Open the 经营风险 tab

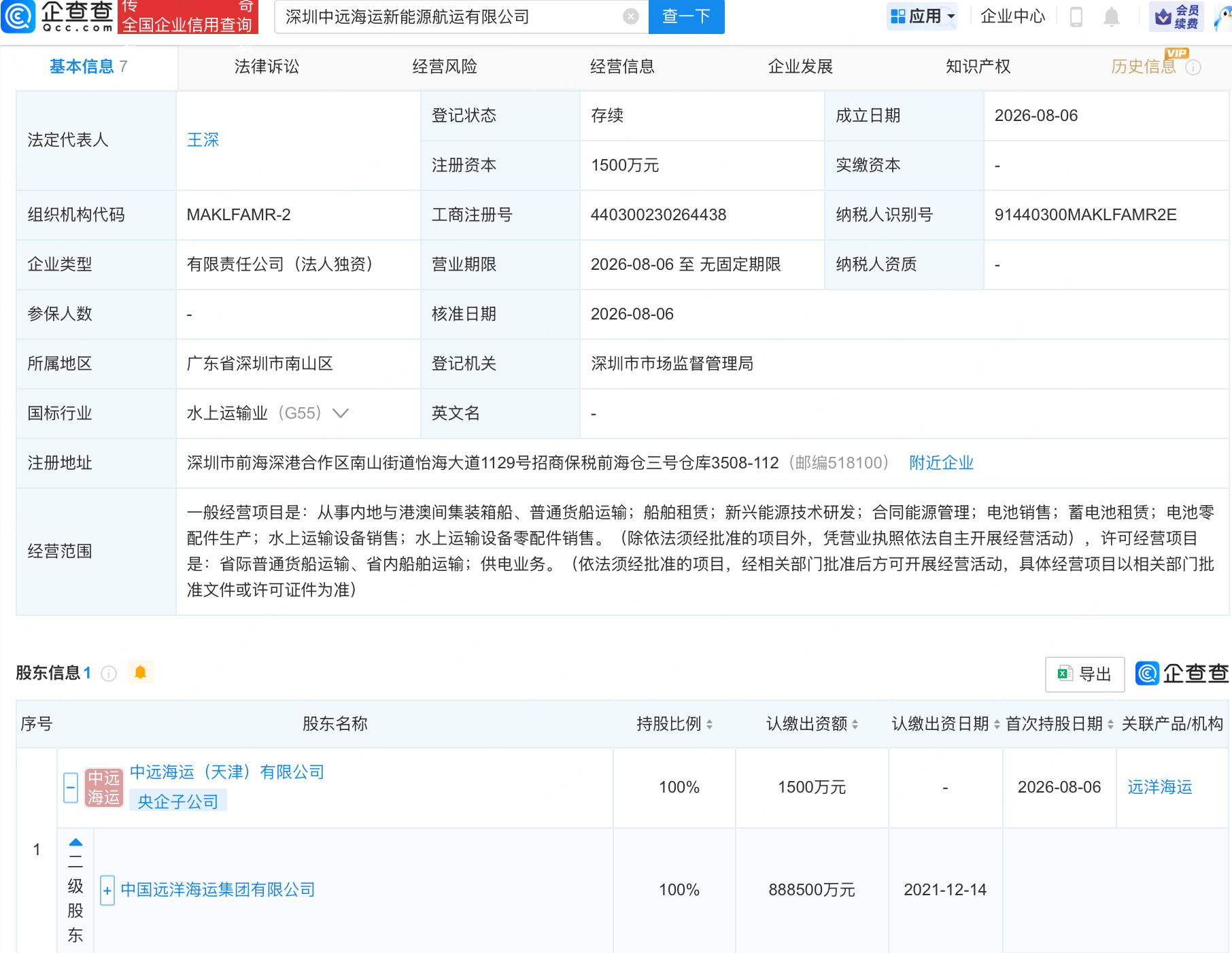tap(445, 67)
